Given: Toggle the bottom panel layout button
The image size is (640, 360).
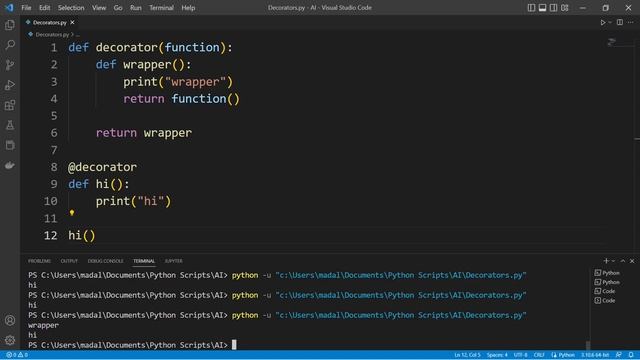Looking at the screenshot, I should [x=542, y=8].
